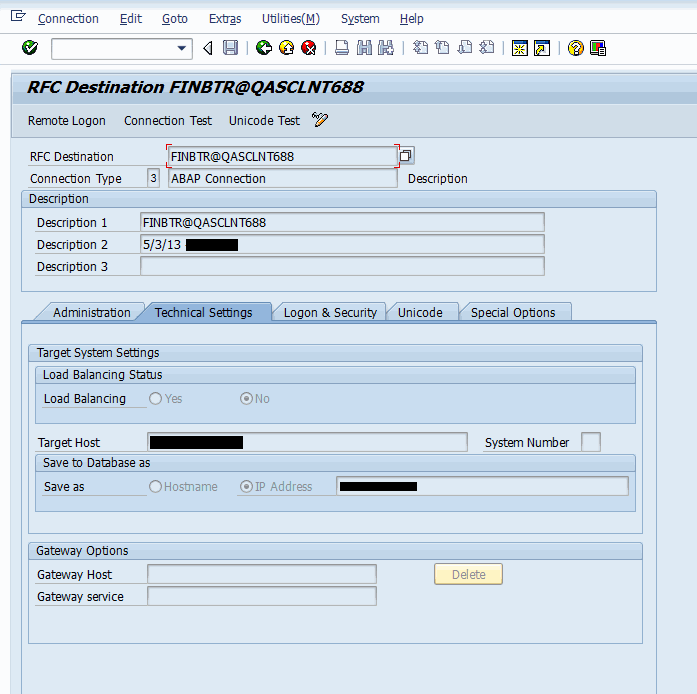Click the Customize Local Layout icon
697x694 pixels.
pos(598,48)
